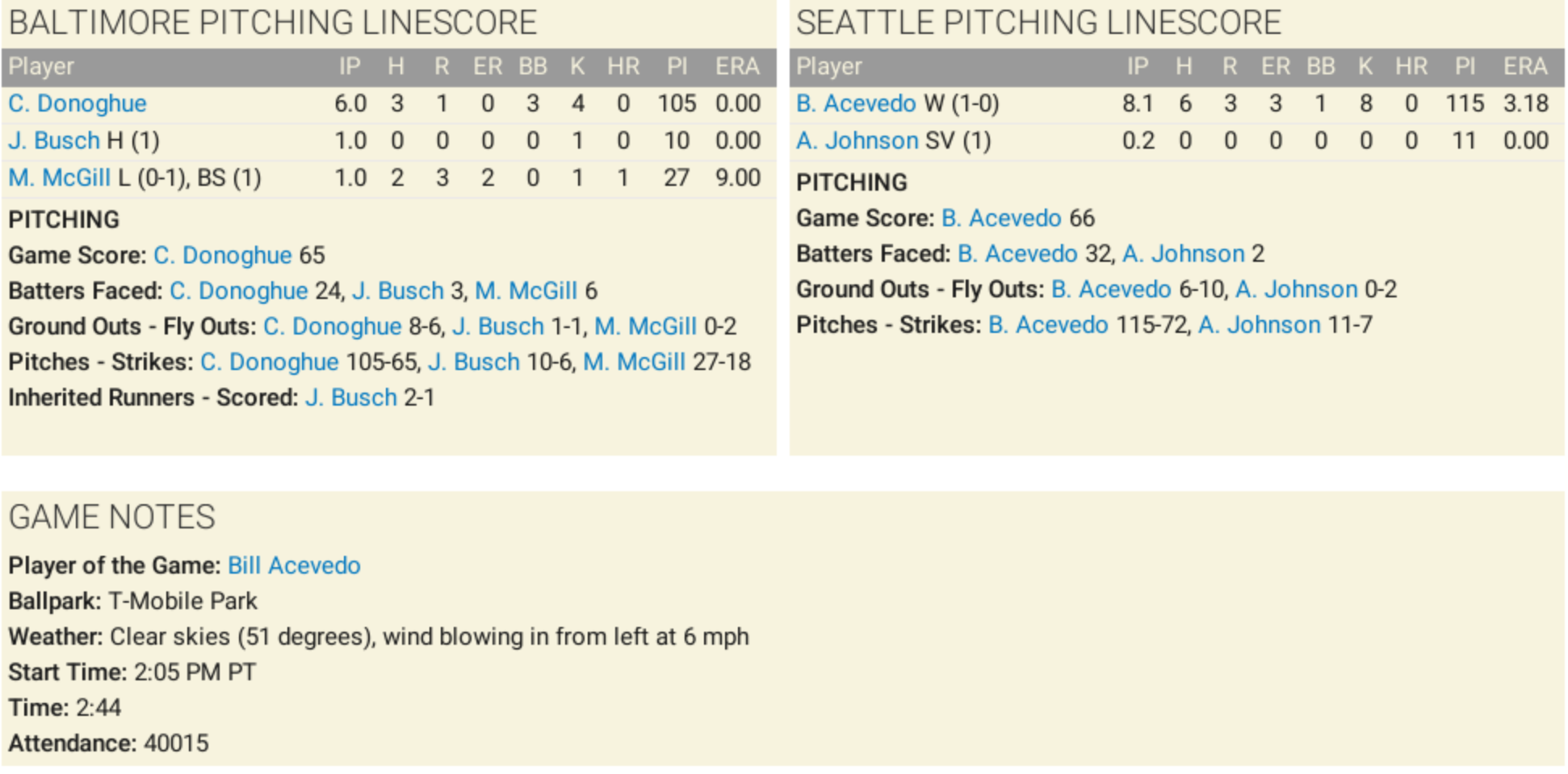1568x774 pixels.
Task: Open B. Acevedo in Seattle Ground Outs line
Action: 1111,289
